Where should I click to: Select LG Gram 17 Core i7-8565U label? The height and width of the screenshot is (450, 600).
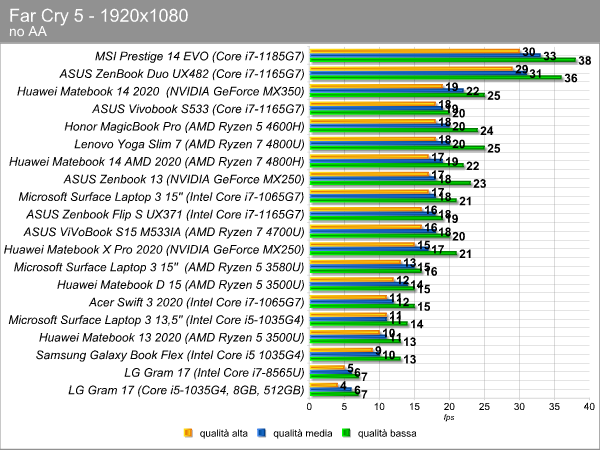tap(214, 373)
